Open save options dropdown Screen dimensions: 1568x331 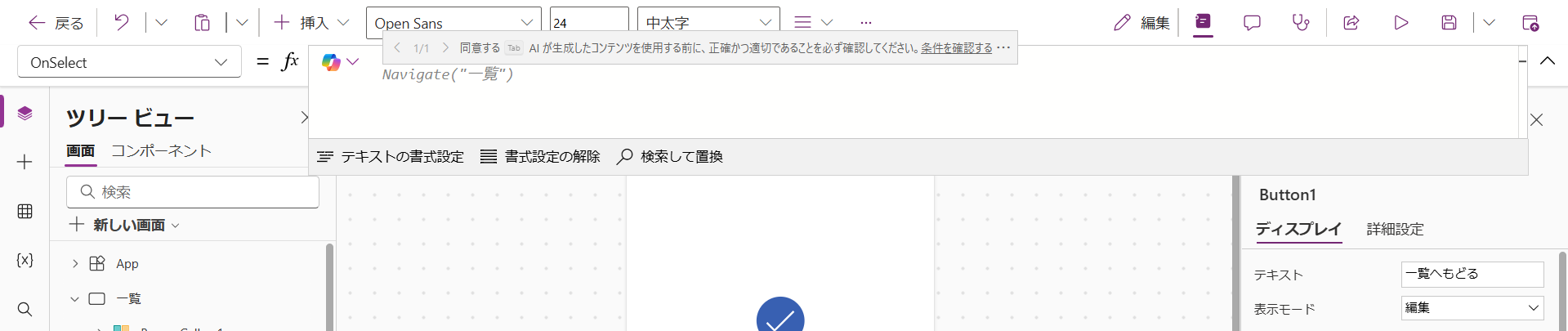1489,23
